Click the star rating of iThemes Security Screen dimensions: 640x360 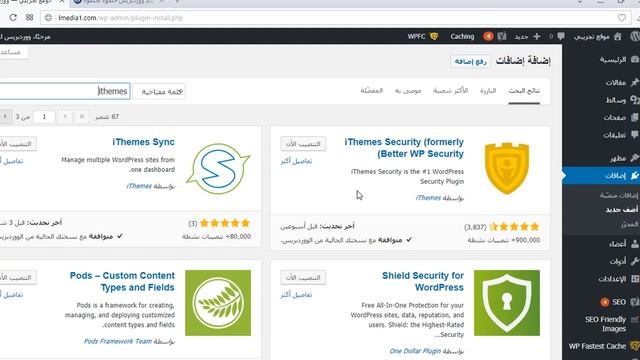click(x=514, y=227)
